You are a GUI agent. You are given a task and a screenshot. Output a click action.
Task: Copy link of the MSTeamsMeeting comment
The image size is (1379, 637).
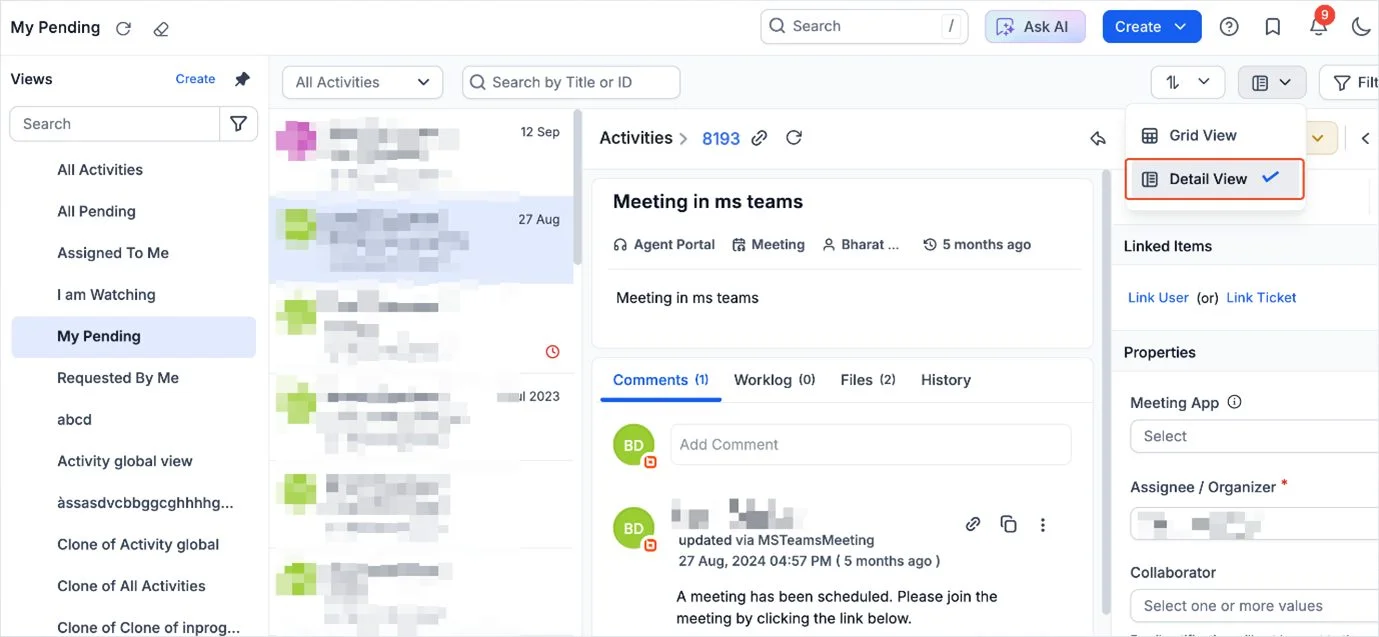click(973, 524)
